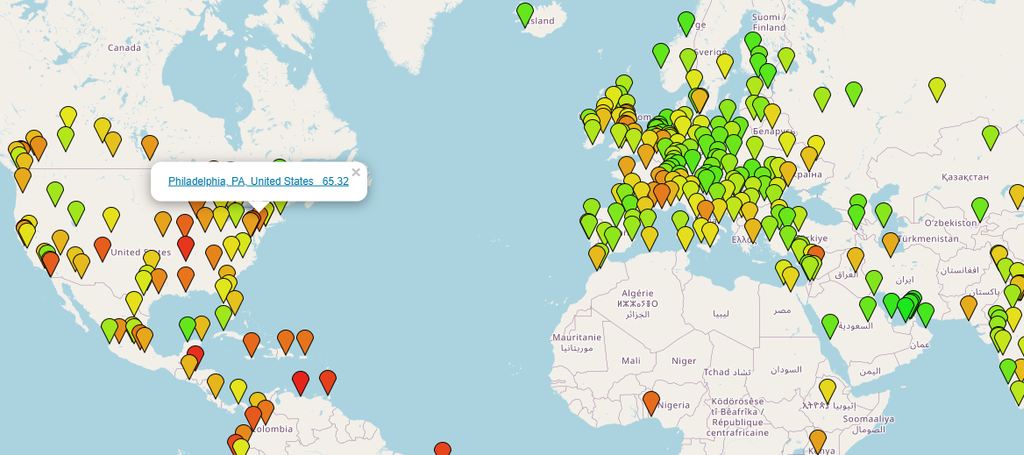Select bright green marker on Yucatán peninsula
The image size is (1024, 455).
[x=187, y=328]
